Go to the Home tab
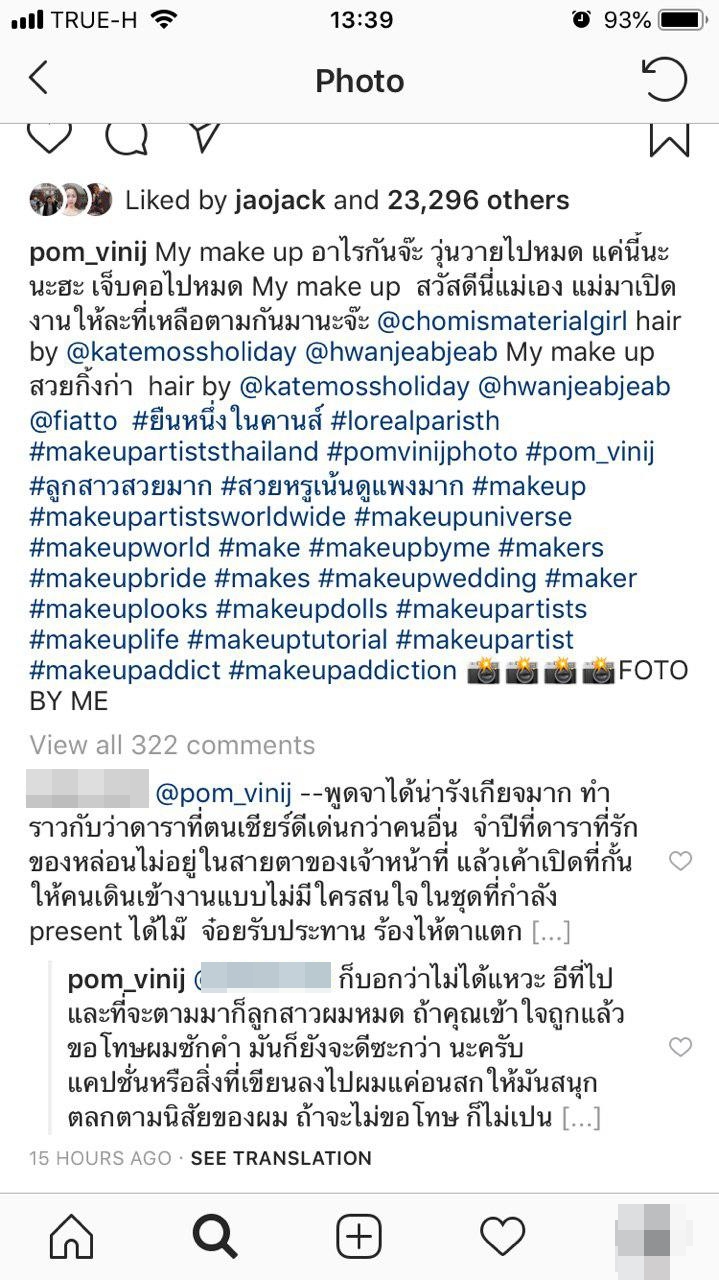 click(x=71, y=1238)
